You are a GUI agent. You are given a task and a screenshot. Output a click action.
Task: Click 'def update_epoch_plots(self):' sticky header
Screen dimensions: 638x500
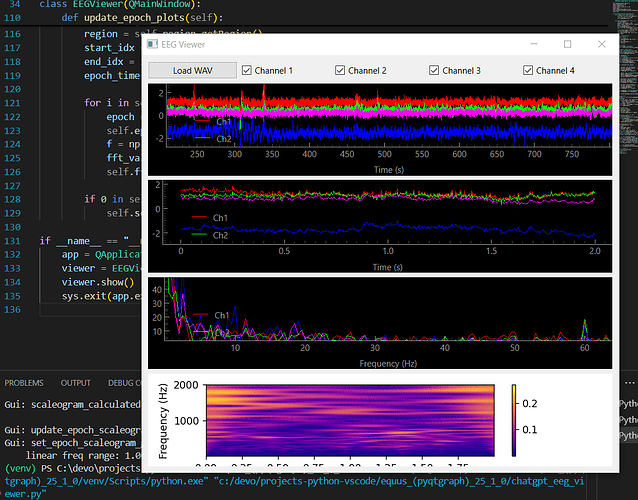pos(142,18)
